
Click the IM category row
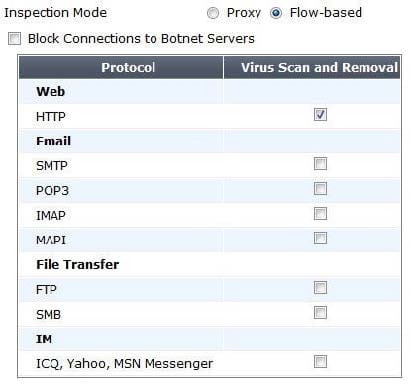pos(210,339)
